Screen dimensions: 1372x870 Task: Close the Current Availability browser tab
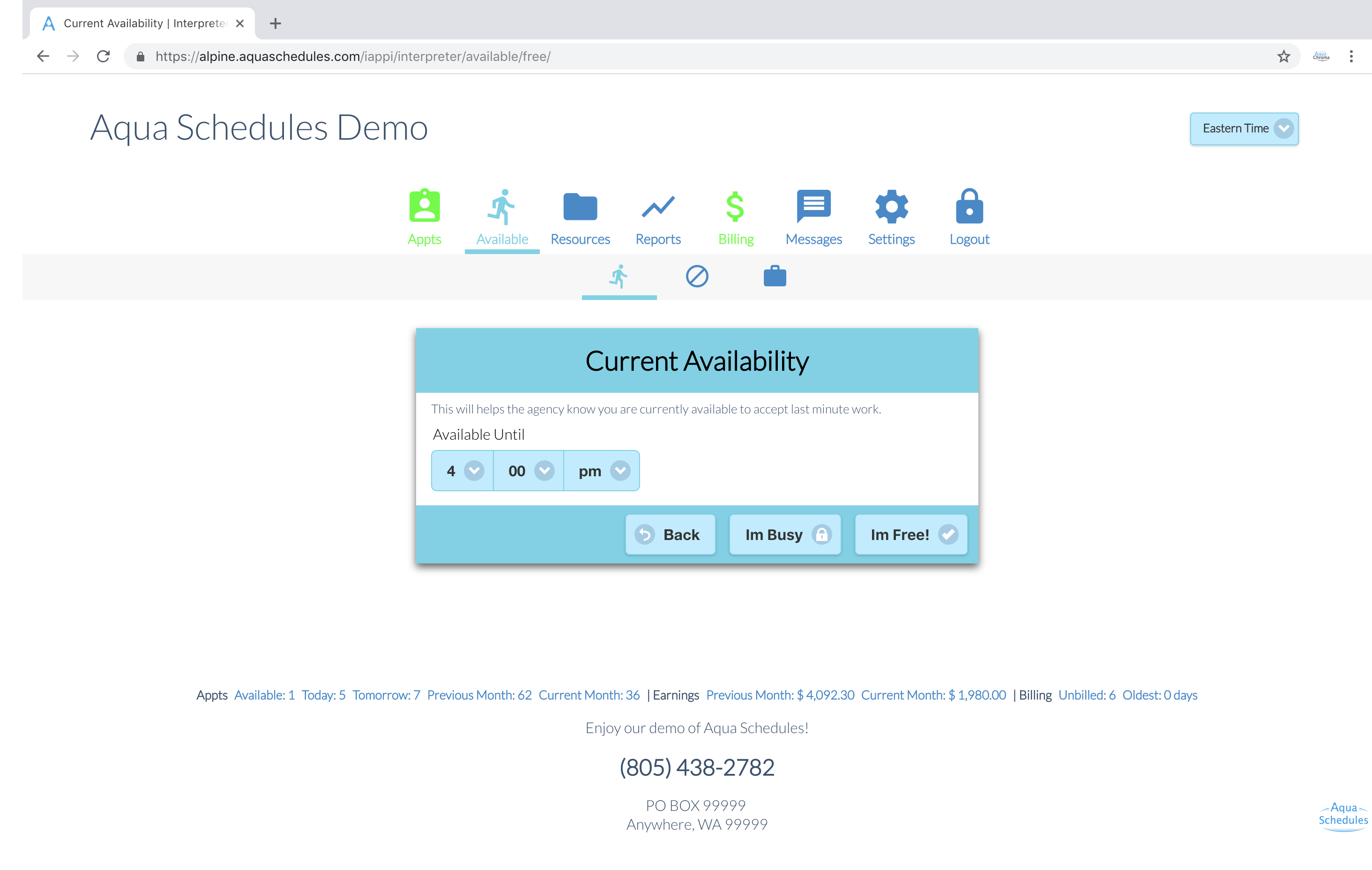[240, 23]
